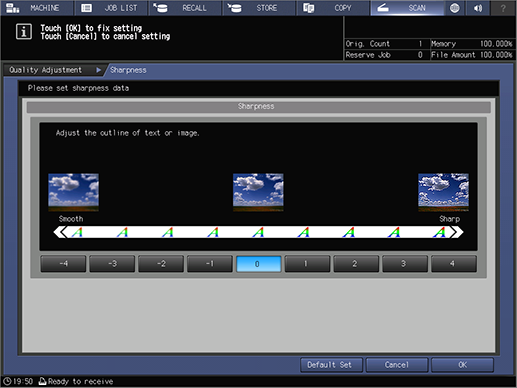Set sharpness to 3
The width and height of the screenshot is (517, 388).
405,264
